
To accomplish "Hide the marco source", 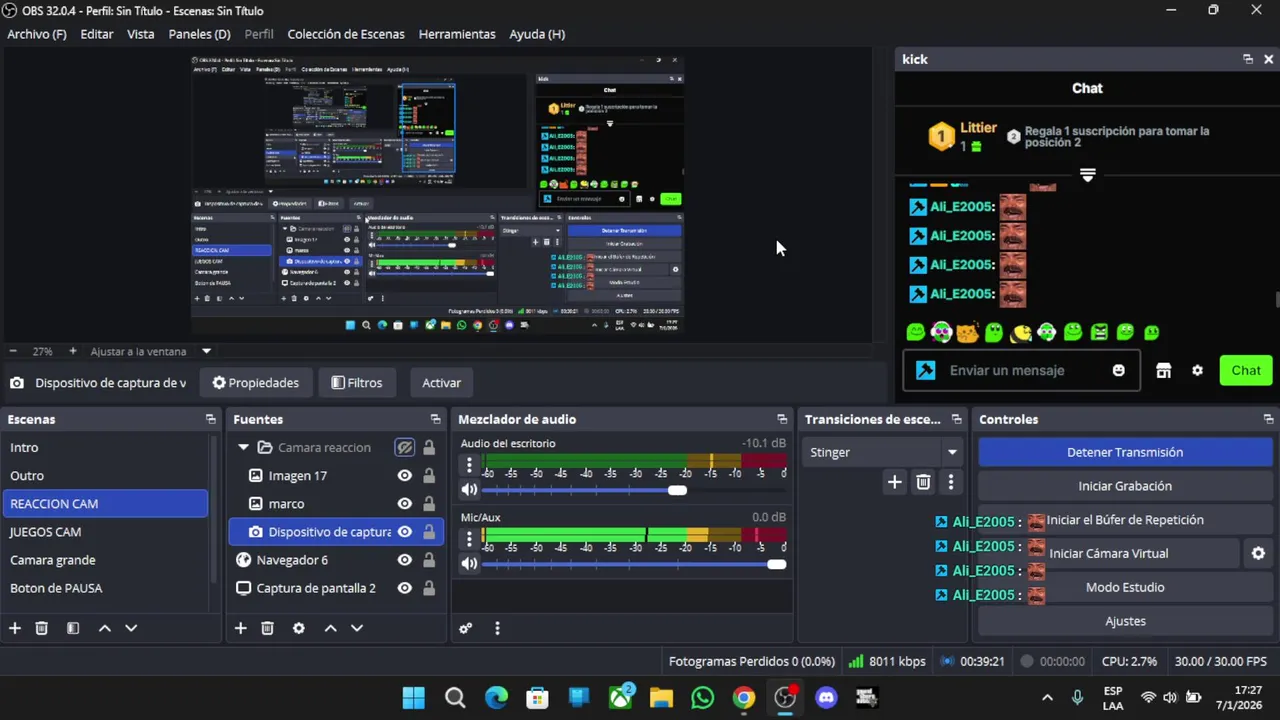I will click(404, 504).
